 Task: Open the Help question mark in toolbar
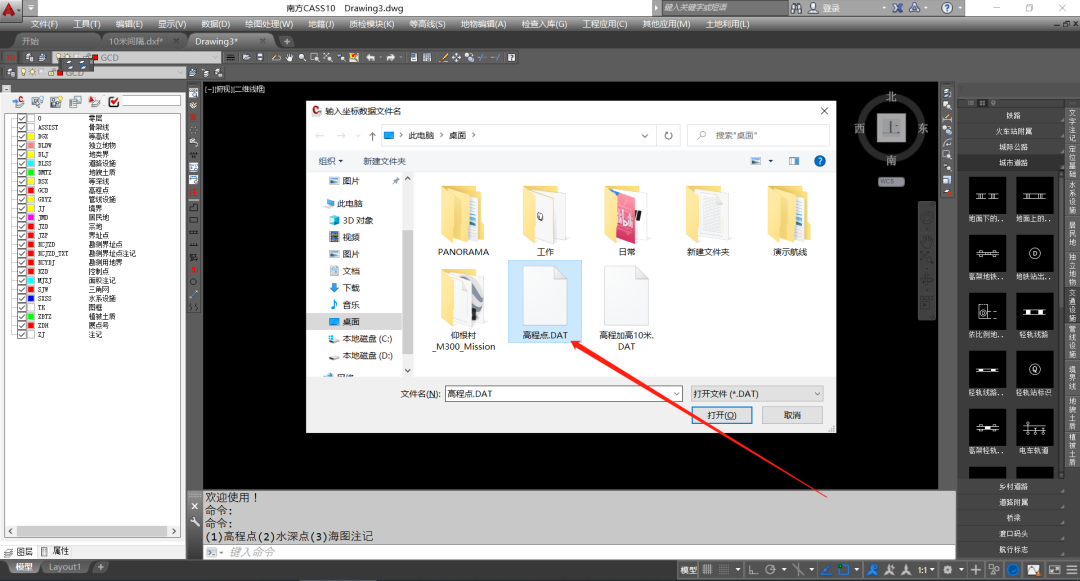512,58
